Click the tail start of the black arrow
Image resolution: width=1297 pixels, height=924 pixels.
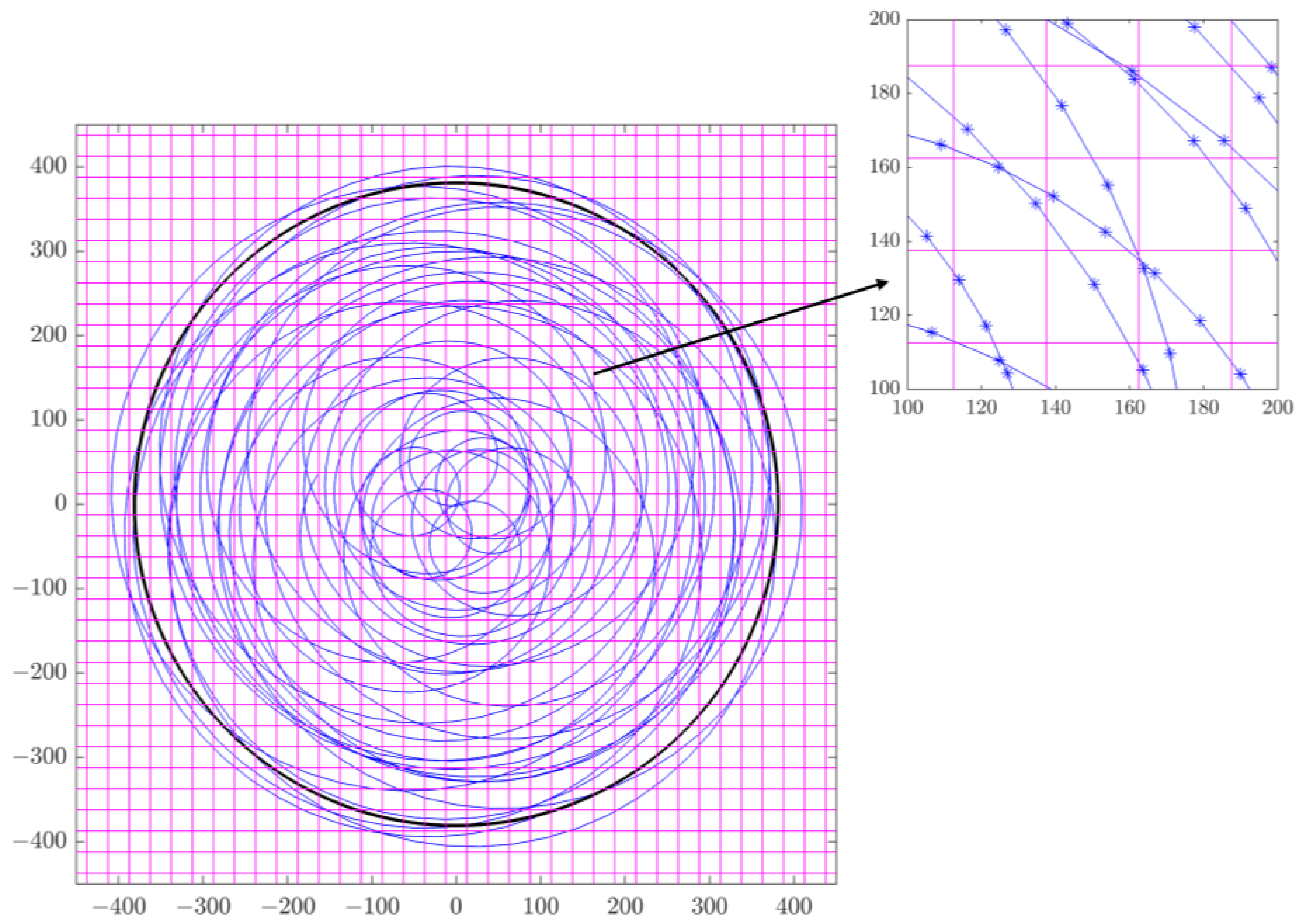tap(594, 374)
